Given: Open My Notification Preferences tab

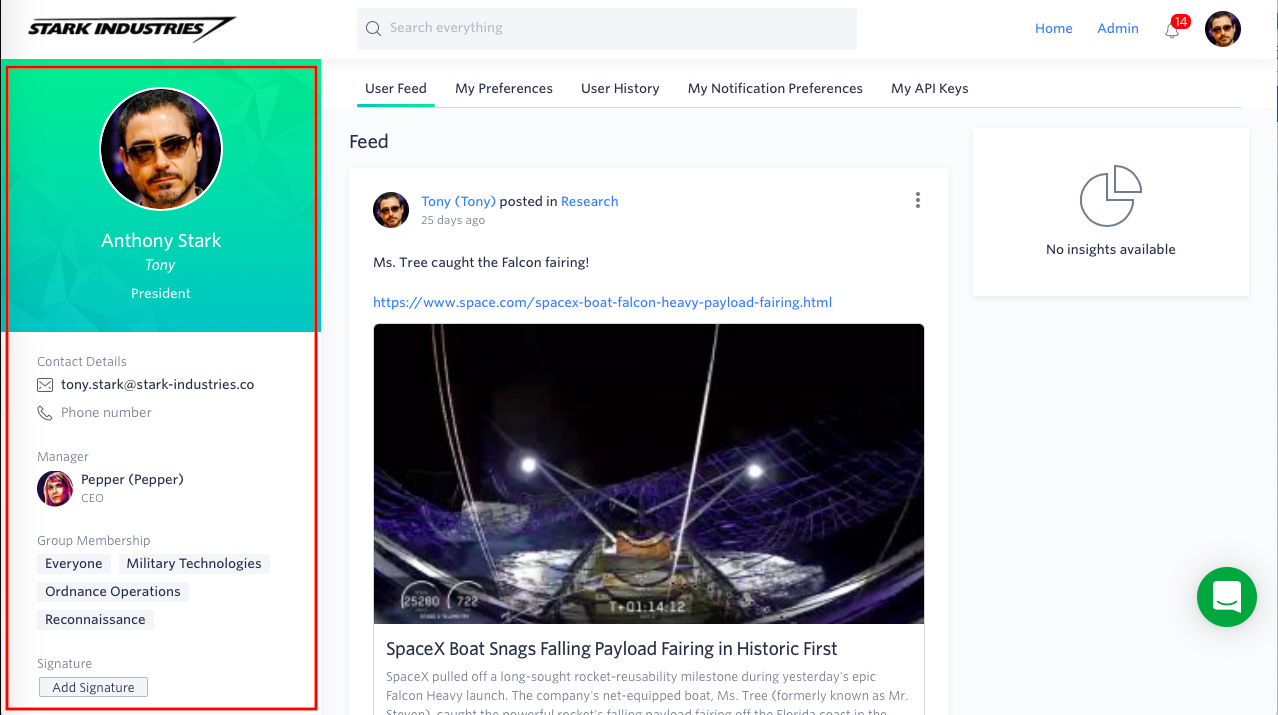Looking at the screenshot, I should point(775,88).
